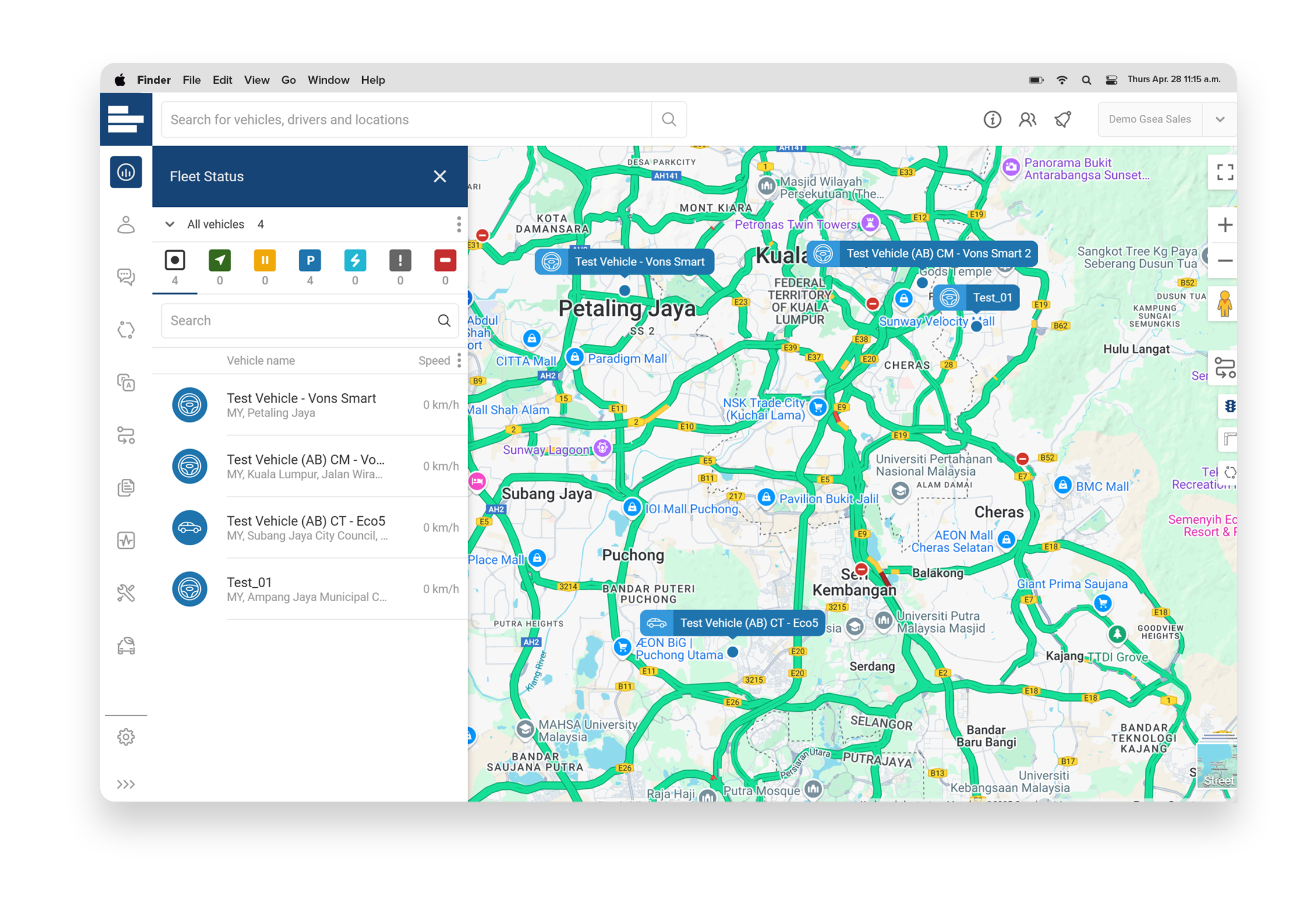The height and width of the screenshot is (921, 1316).
Task: Sort by Vehicle name column header
Action: click(x=261, y=361)
